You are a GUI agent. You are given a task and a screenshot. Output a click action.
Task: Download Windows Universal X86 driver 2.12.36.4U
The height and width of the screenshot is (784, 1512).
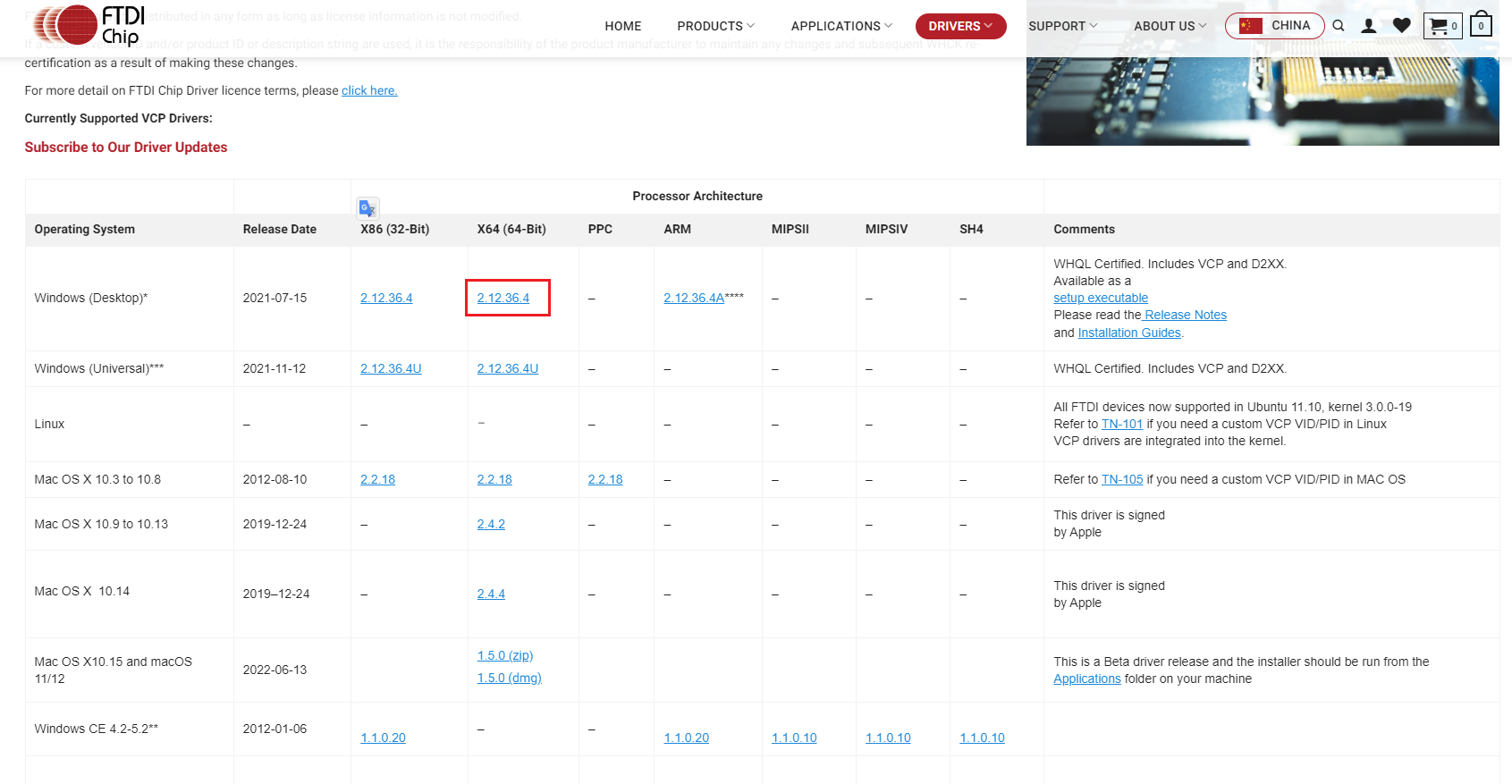coord(391,368)
